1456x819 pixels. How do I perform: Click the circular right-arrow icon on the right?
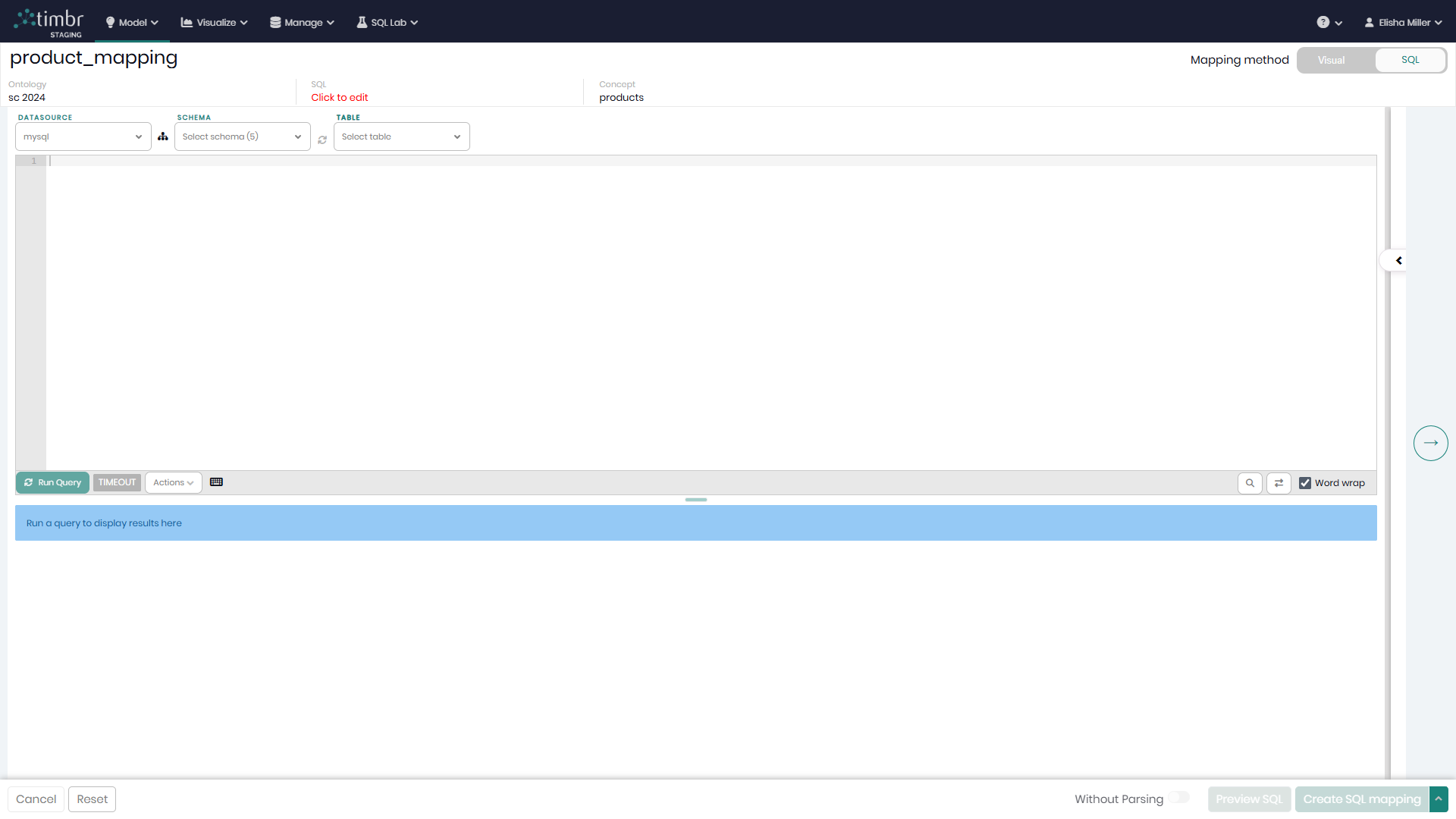tap(1431, 443)
